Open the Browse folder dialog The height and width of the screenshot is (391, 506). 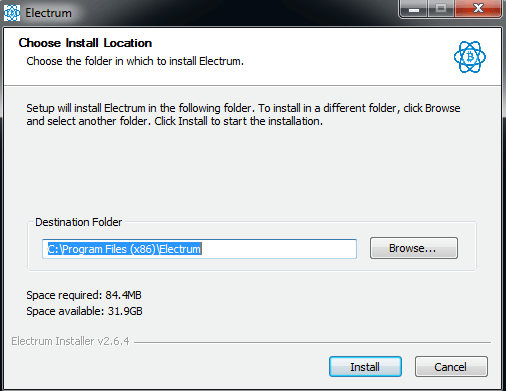click(x=414, y=248)
